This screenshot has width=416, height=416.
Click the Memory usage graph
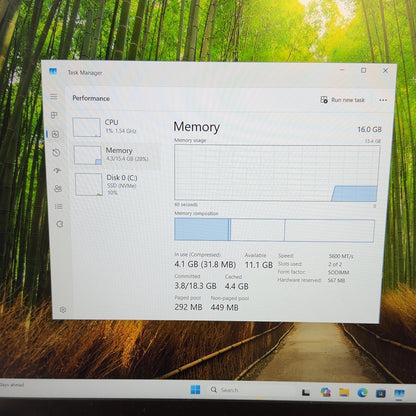click(277, 173)
